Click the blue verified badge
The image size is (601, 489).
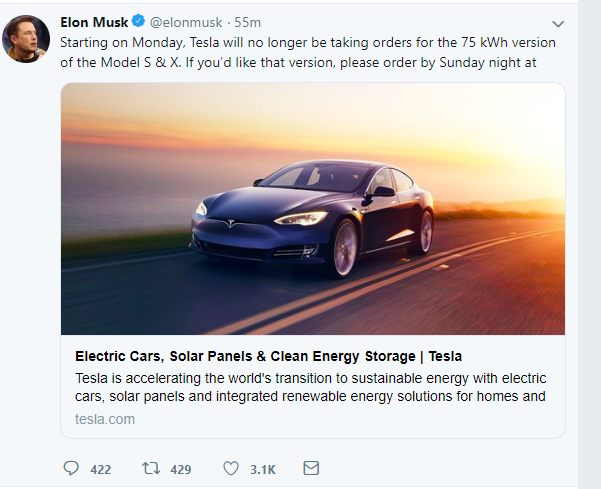point(138,22)
